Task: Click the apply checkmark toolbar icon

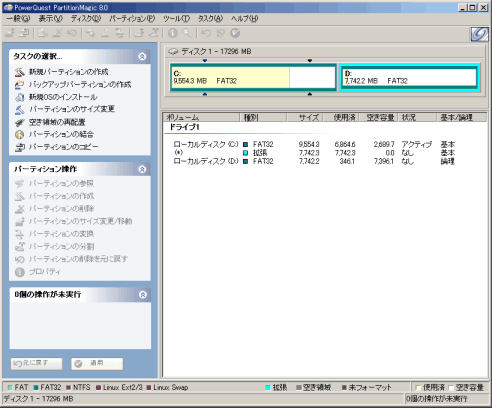Action: pyautogui.click(x=235, y=33)
